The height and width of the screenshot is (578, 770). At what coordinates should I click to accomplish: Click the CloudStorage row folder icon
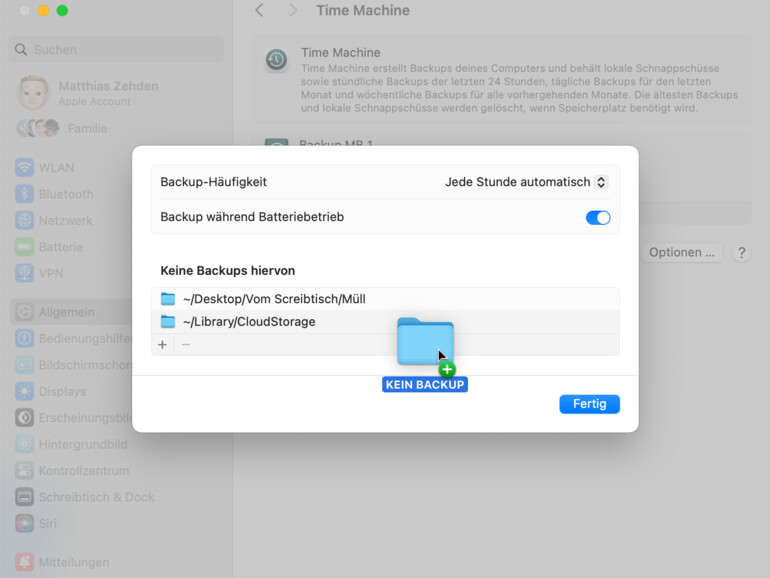pyautogui.click(x=168, y=322)
